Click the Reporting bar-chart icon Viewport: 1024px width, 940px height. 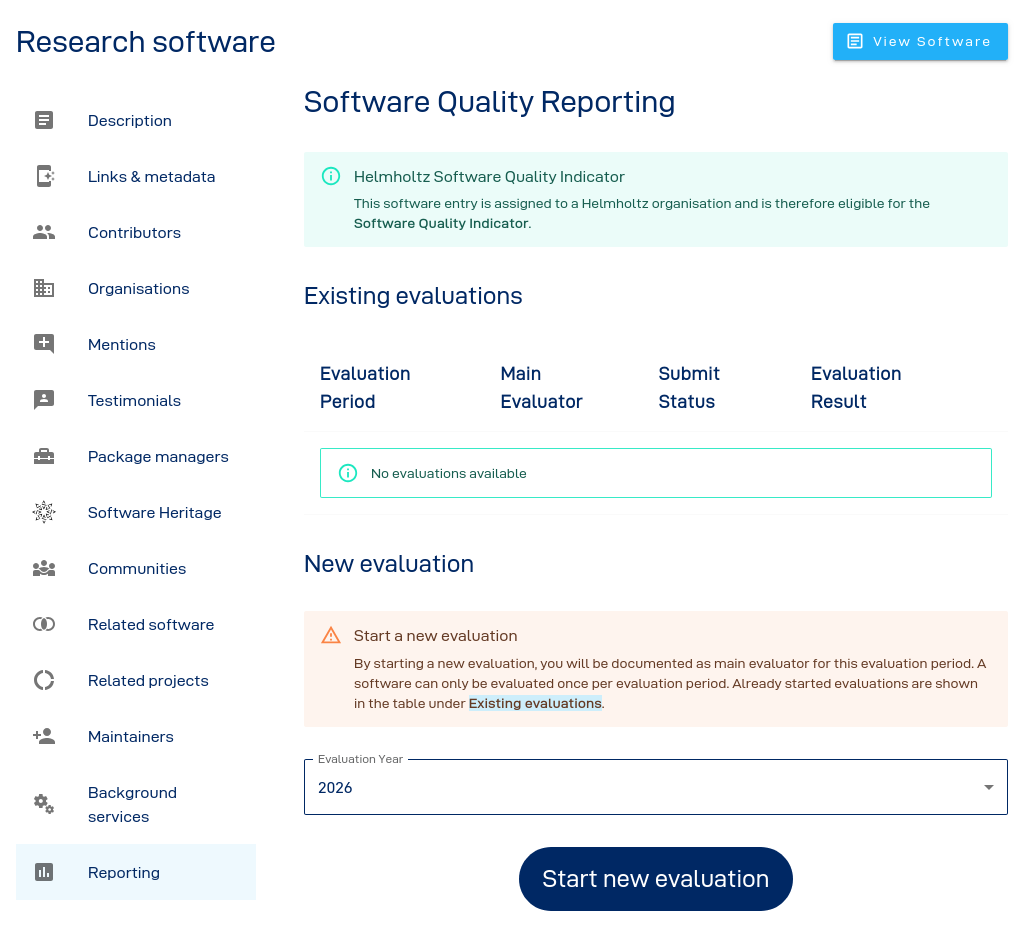(44, 872)
